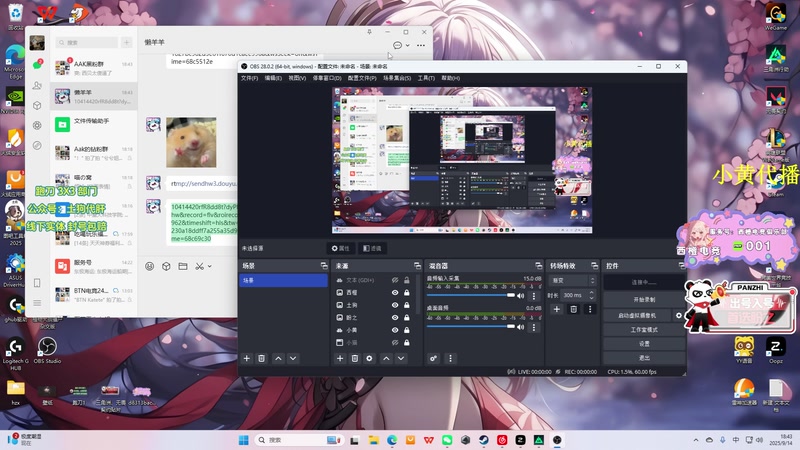This screenshot has height=450, width=800.
Task: Open OBS 设置 button
Action: click(x=644, y=344)
